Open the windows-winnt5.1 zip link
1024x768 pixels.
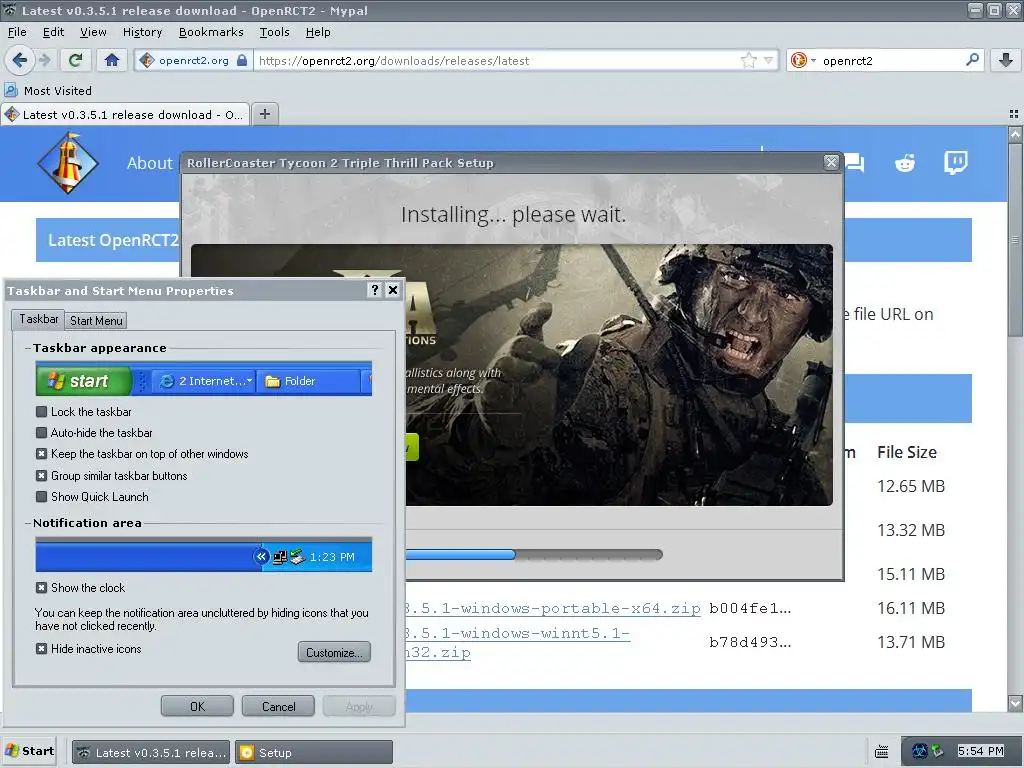pyautogui.click(x=517, y=643)
